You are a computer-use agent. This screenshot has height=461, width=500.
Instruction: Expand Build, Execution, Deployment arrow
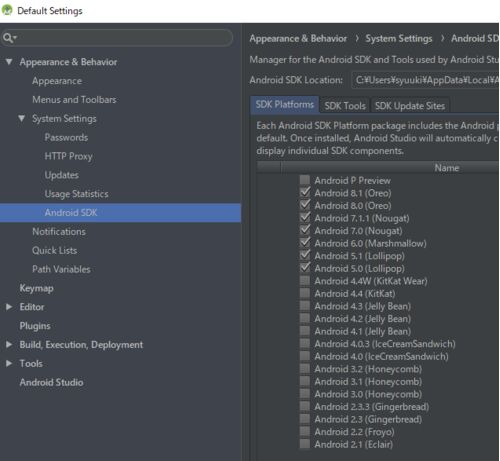coord(9,344)
